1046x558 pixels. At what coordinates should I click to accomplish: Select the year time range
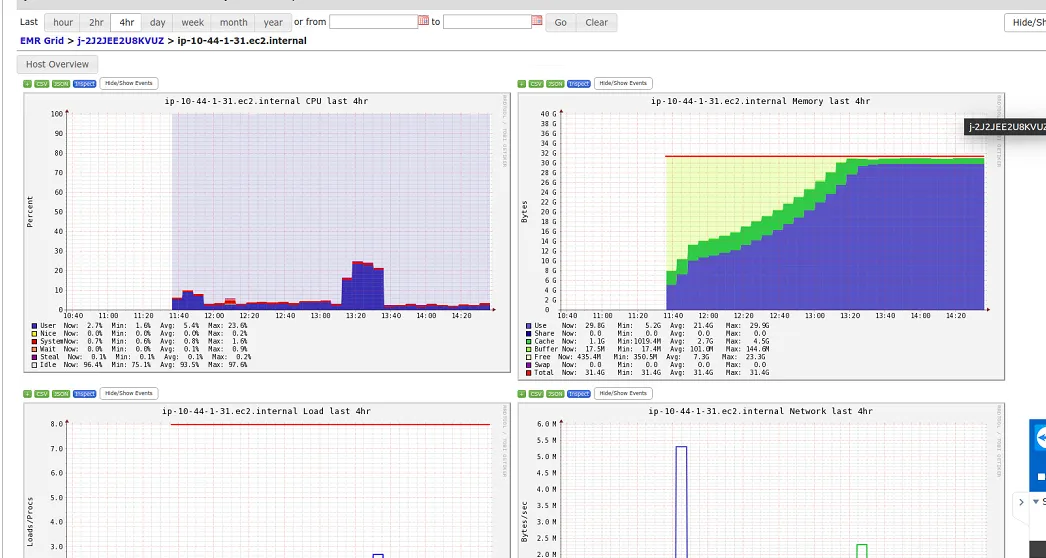click(273, 22)
